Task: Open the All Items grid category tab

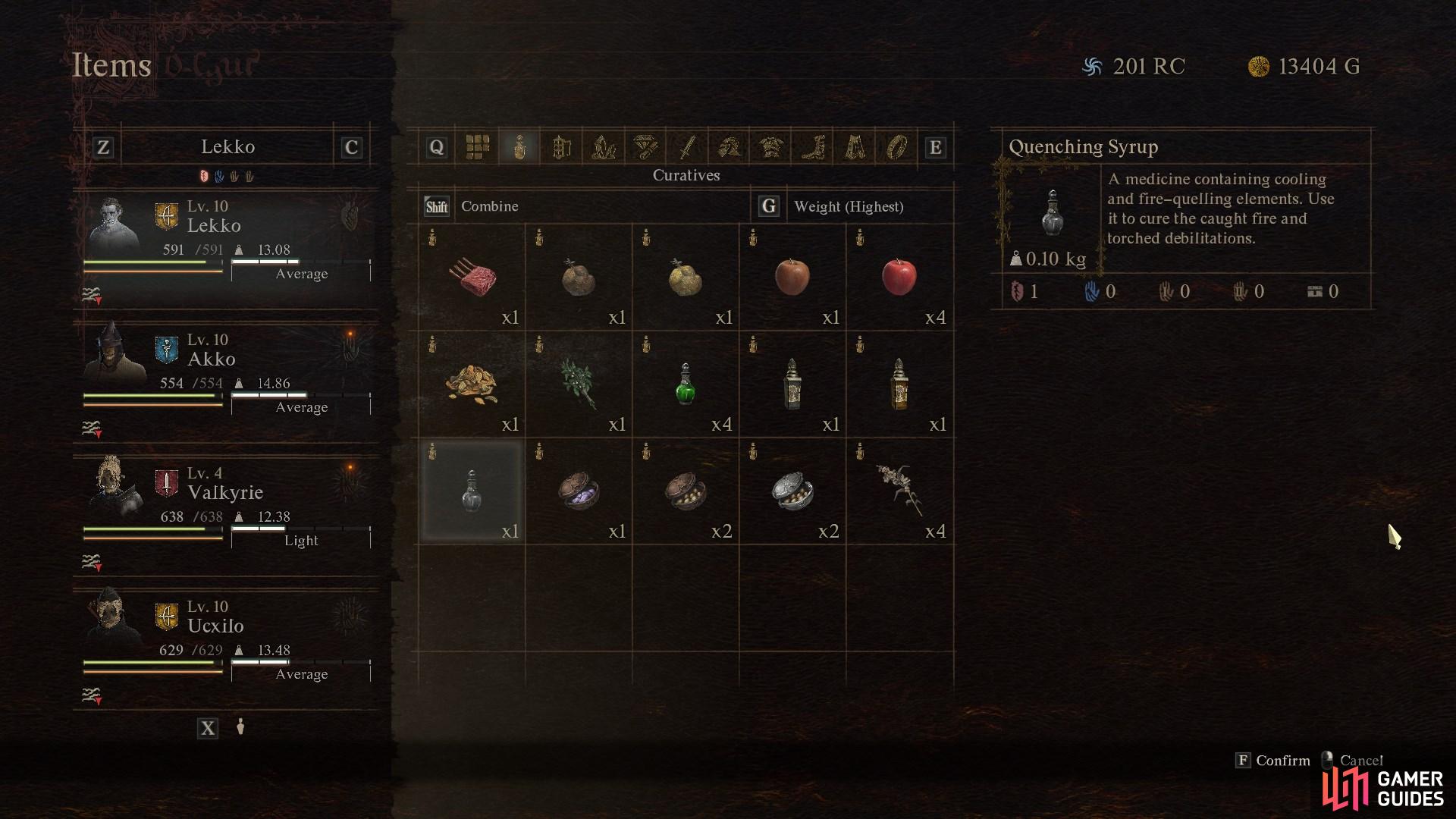Action: (x=478, y=147)
